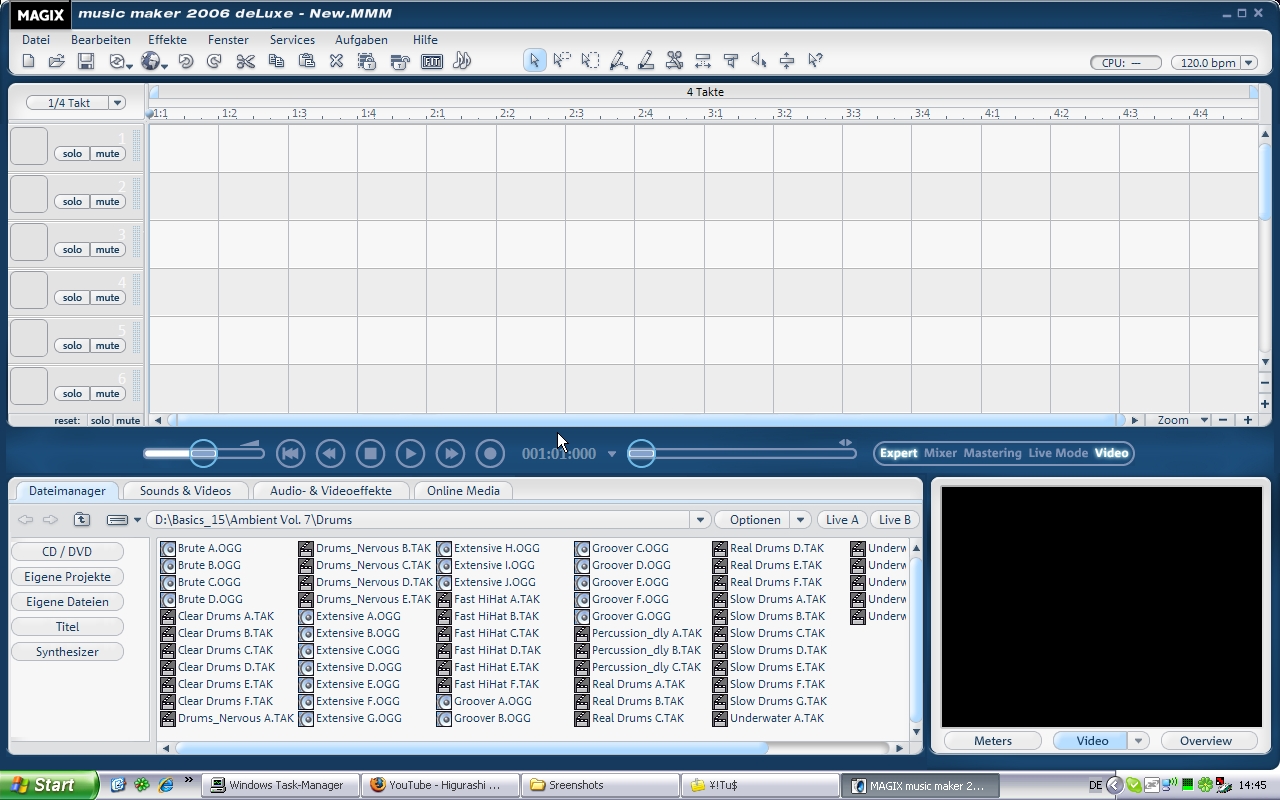
Task: Select the Clear Drums A.TAK file
Action: pos(225,616)
